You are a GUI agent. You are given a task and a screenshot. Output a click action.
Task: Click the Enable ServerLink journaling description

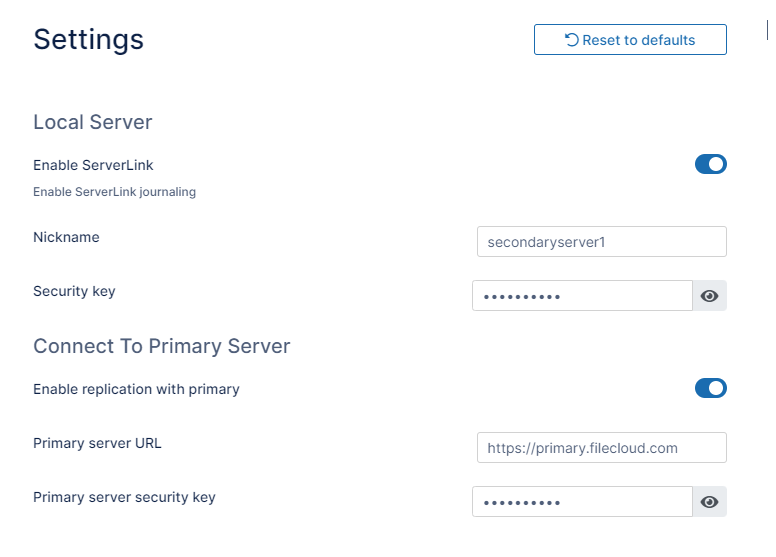(114, 192)
